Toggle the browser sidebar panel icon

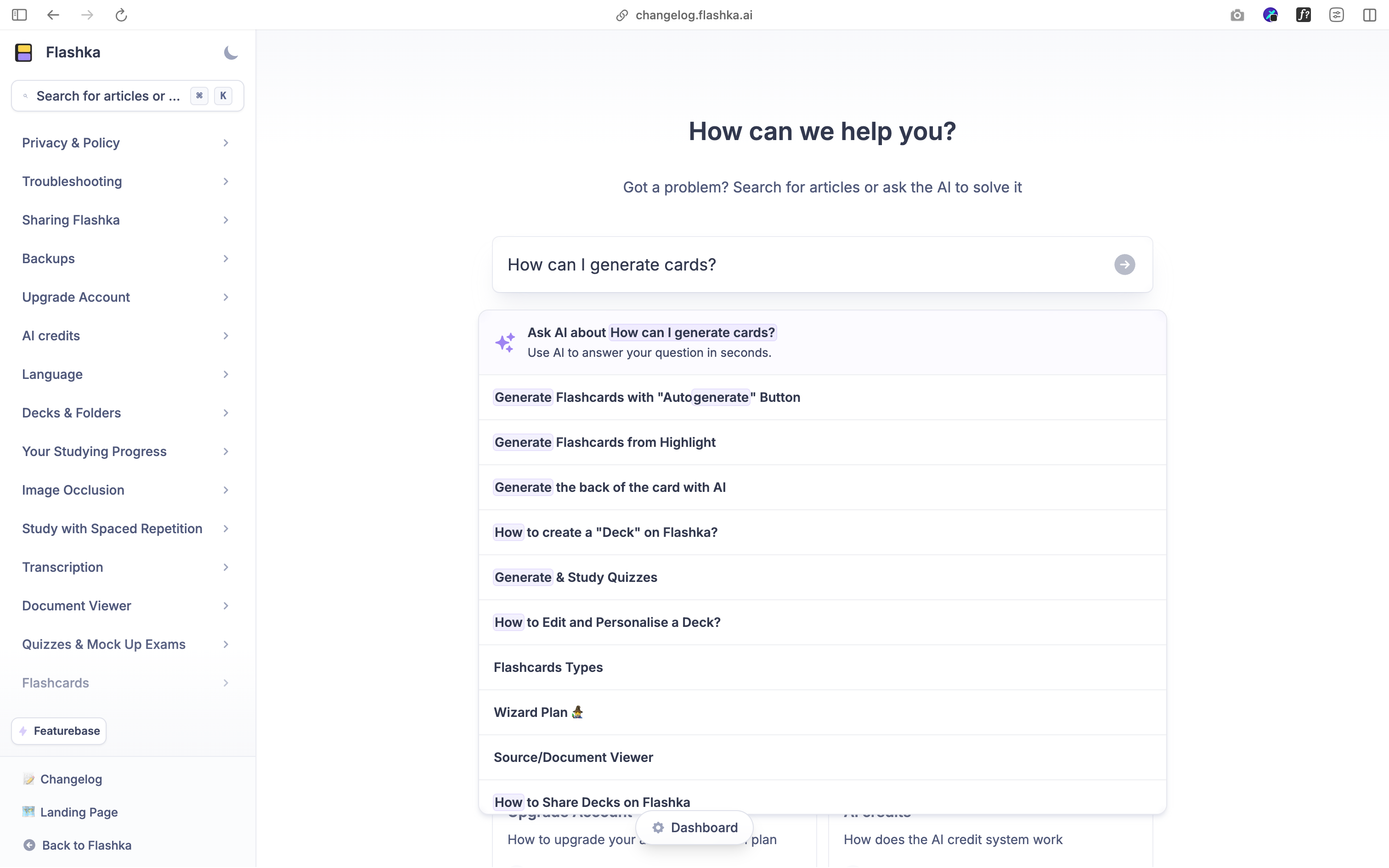pos(19,16)
